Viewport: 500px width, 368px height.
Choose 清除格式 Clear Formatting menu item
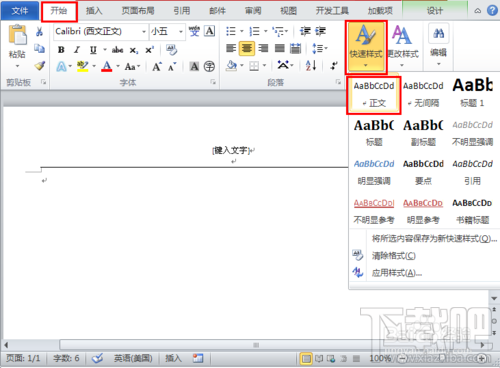click(394, 256)
